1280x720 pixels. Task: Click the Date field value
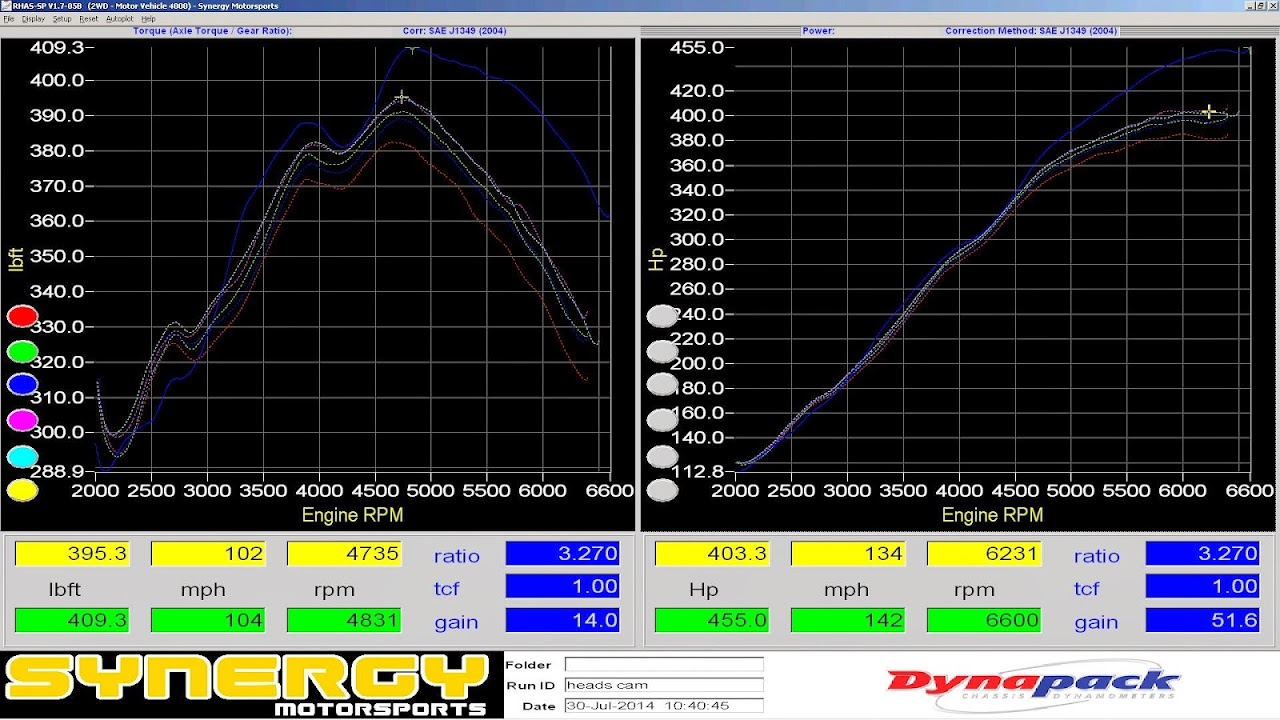point(664,706)
